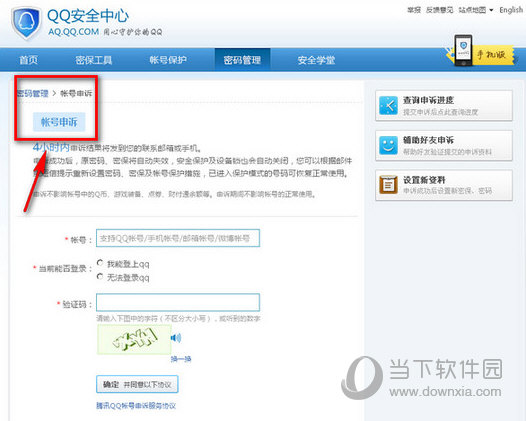
Task: Open the 密码管理 nav tab
Action: tap(242, 60)
